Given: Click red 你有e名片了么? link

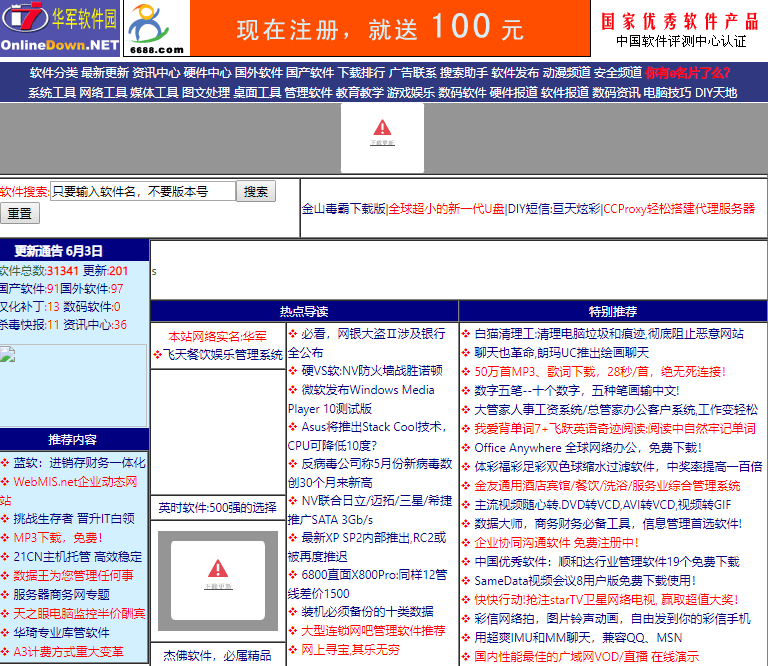Looking at the screenshot, I should pos(687,73).
